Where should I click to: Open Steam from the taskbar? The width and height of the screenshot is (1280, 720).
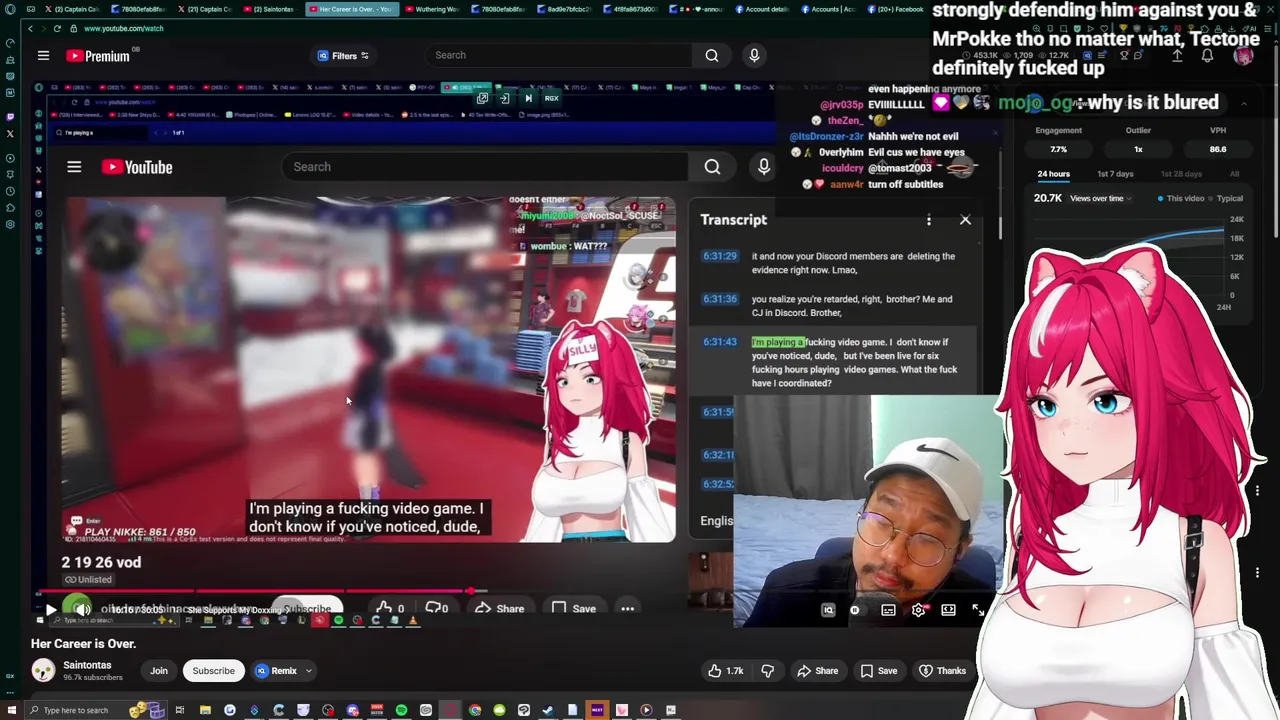tap(548, 710)
